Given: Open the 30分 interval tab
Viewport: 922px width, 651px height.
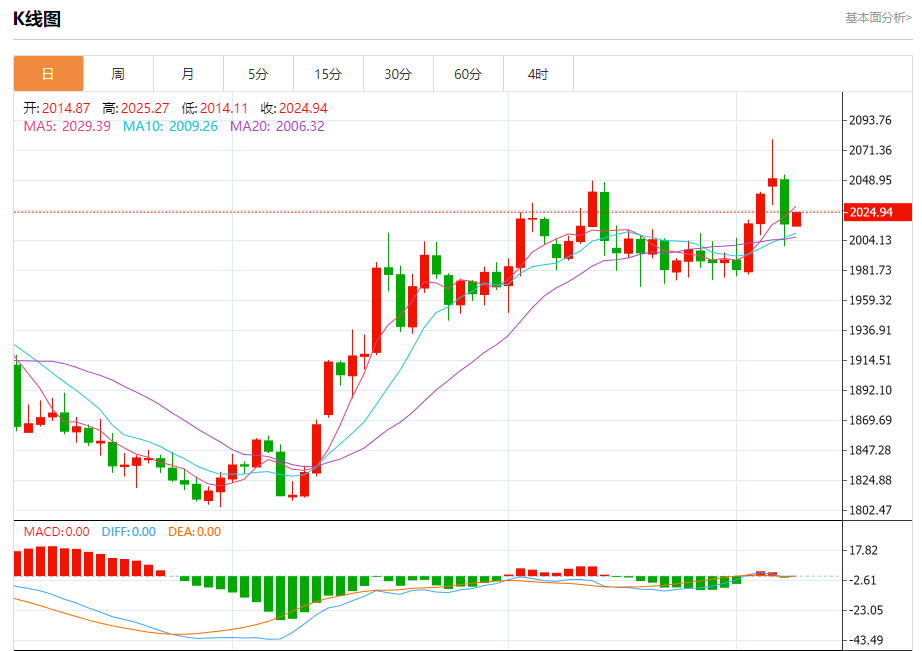Looking at the screenshot, I should pyautogui.click(x=398, y=74).
